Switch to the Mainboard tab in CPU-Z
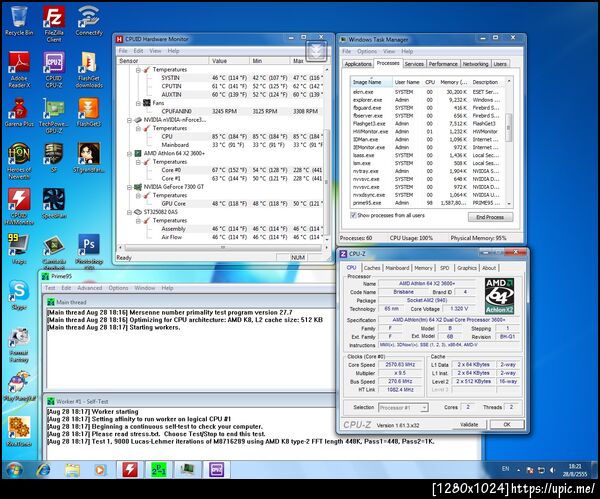The image size is (600, 499). click(x=397, y=268)
